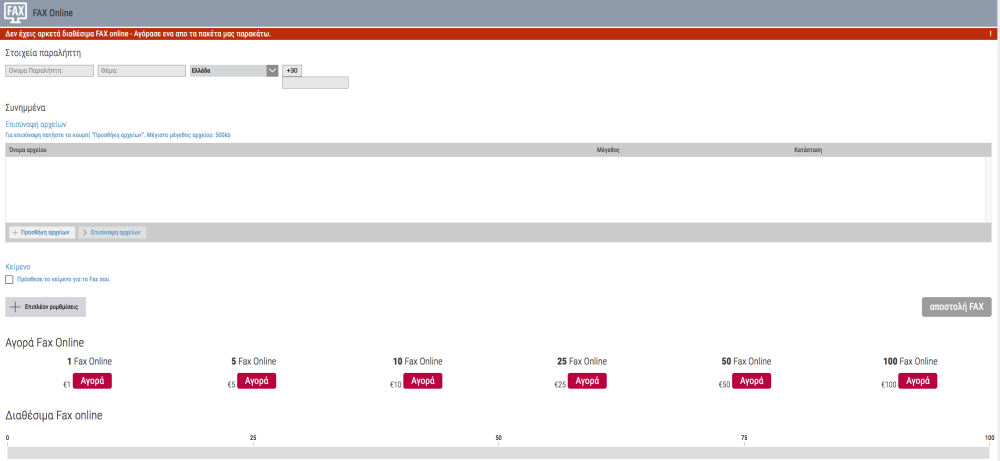Click the 100 marker on the availability scale
Screen dimensions: 1000x461
[989, 438]
